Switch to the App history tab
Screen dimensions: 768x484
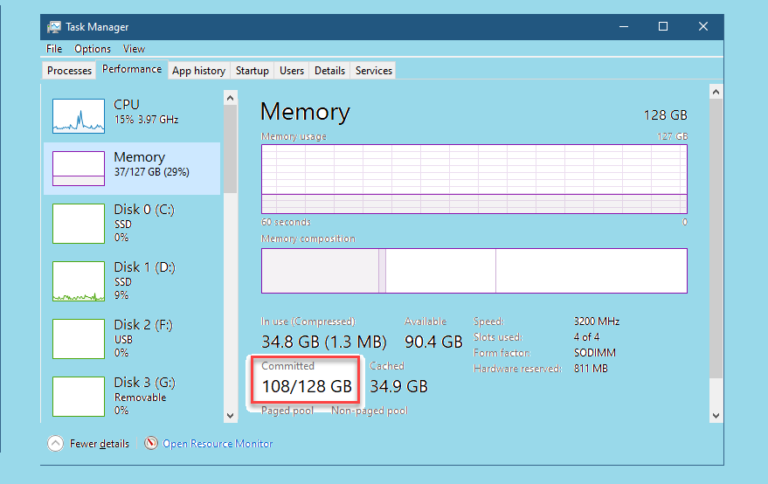click(198, 71)
